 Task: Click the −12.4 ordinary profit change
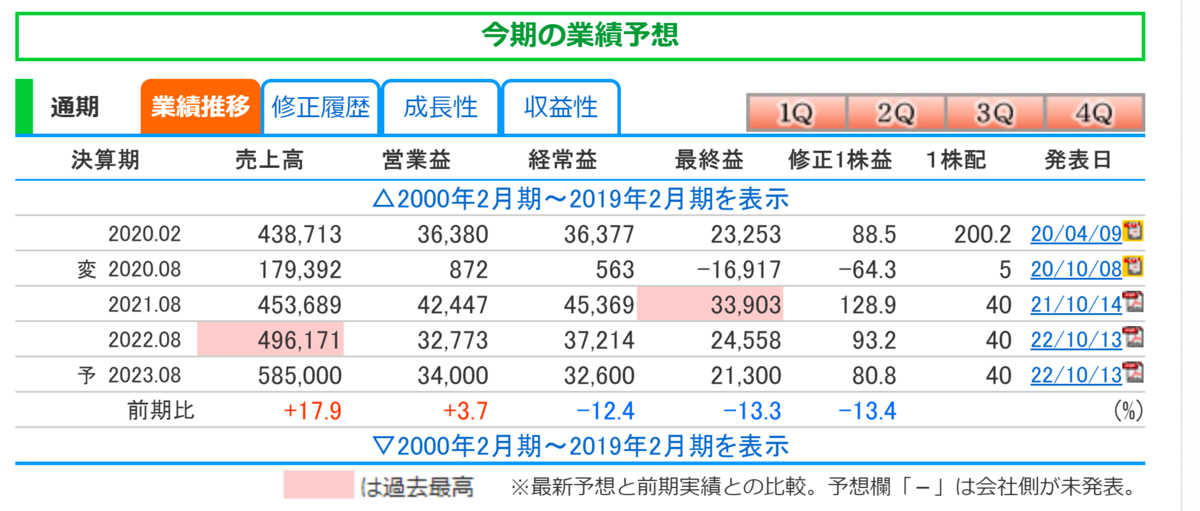[606, 411]
